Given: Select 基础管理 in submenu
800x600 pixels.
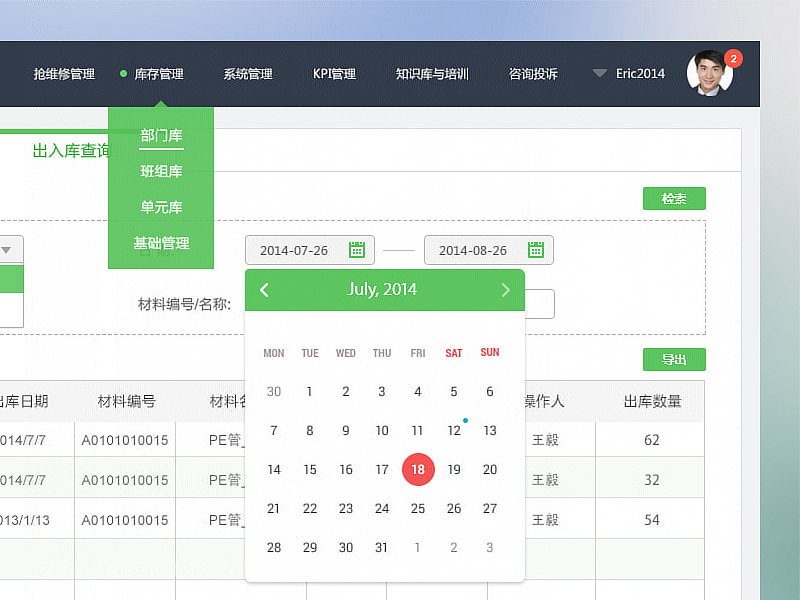Looking at the screenshot, I should pyautogui.click(x=161, y=243).
